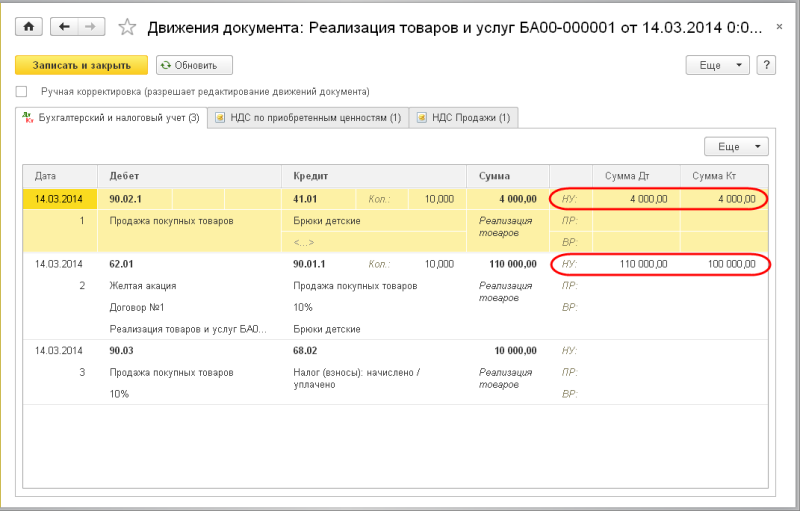Click the НДС по приобретенным ценностям tab icon
800x511 pixels.
tap(220, 118)
